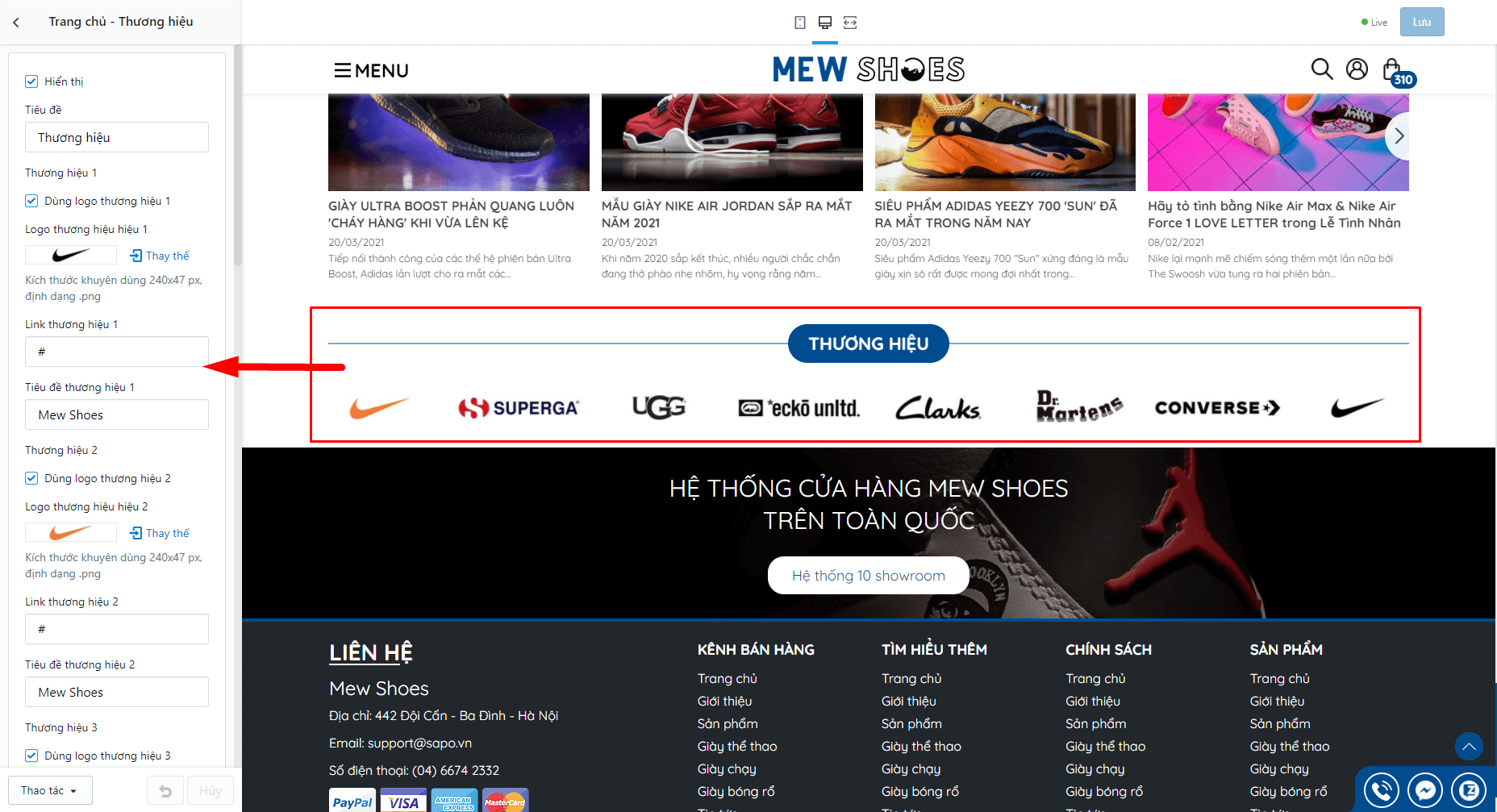Open the Nike Air Max Love Letter article title

tap(1274, 214)
